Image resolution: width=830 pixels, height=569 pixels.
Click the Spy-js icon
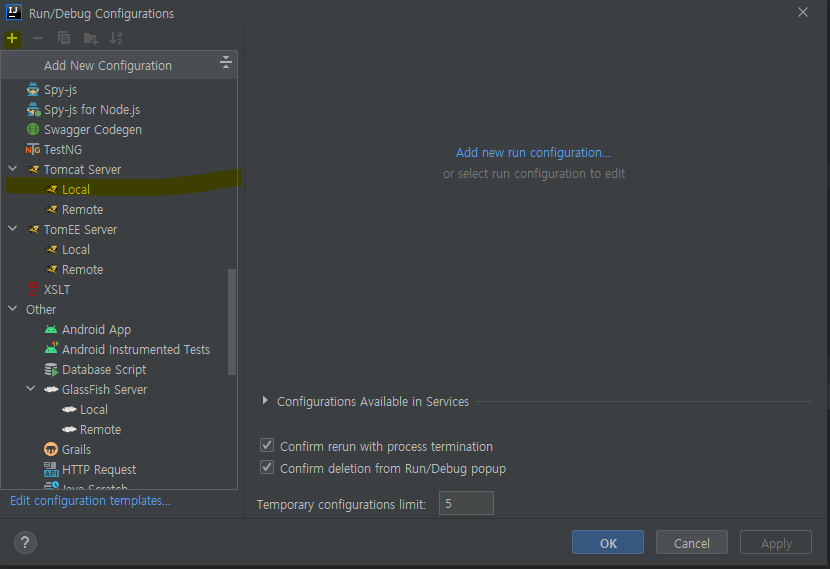[x=33, y=89]
